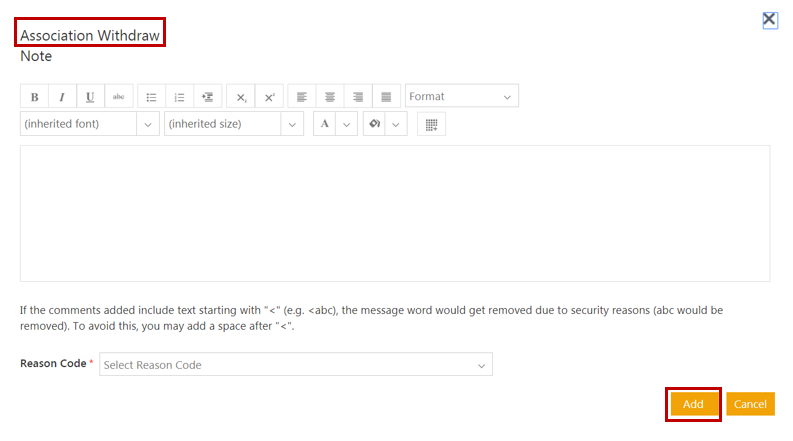Viewport: 793px width, 441px height.
Task: Click the insert table icon
Action: point(431,124)
